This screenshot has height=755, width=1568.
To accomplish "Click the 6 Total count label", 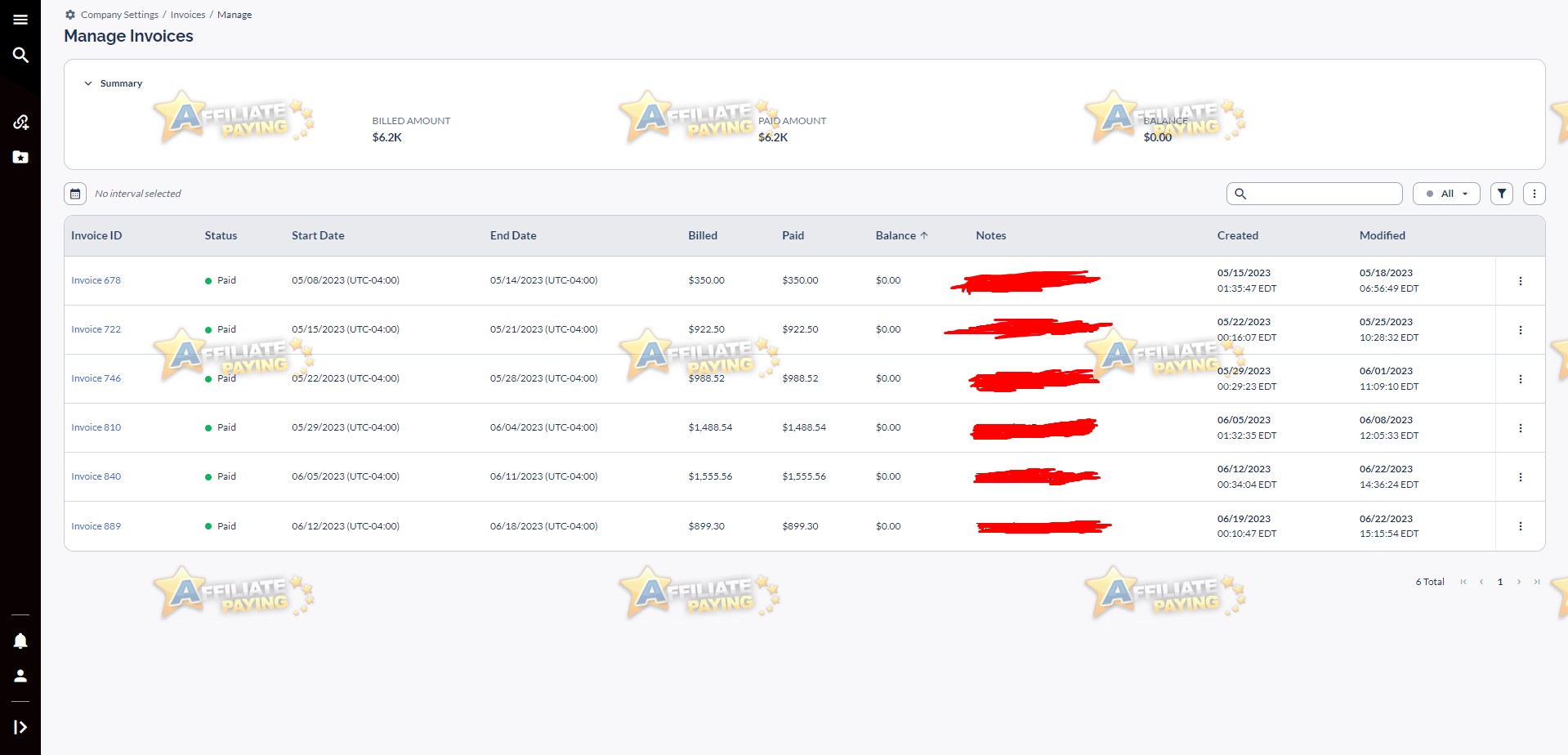I will (1430, 582).
